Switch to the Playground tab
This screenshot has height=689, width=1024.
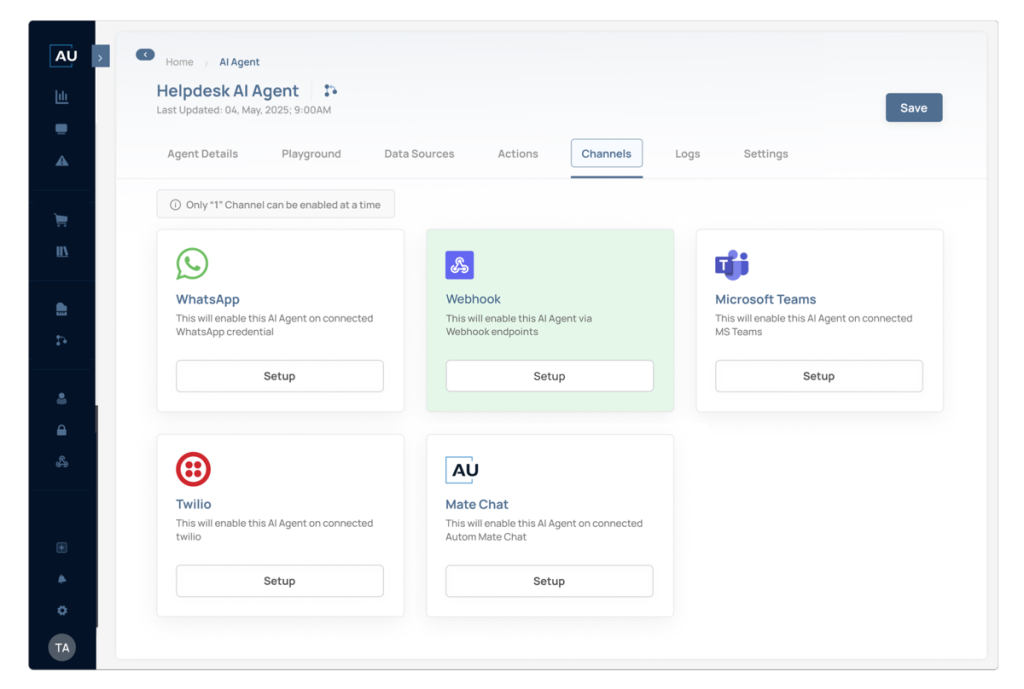pos(311,154)
